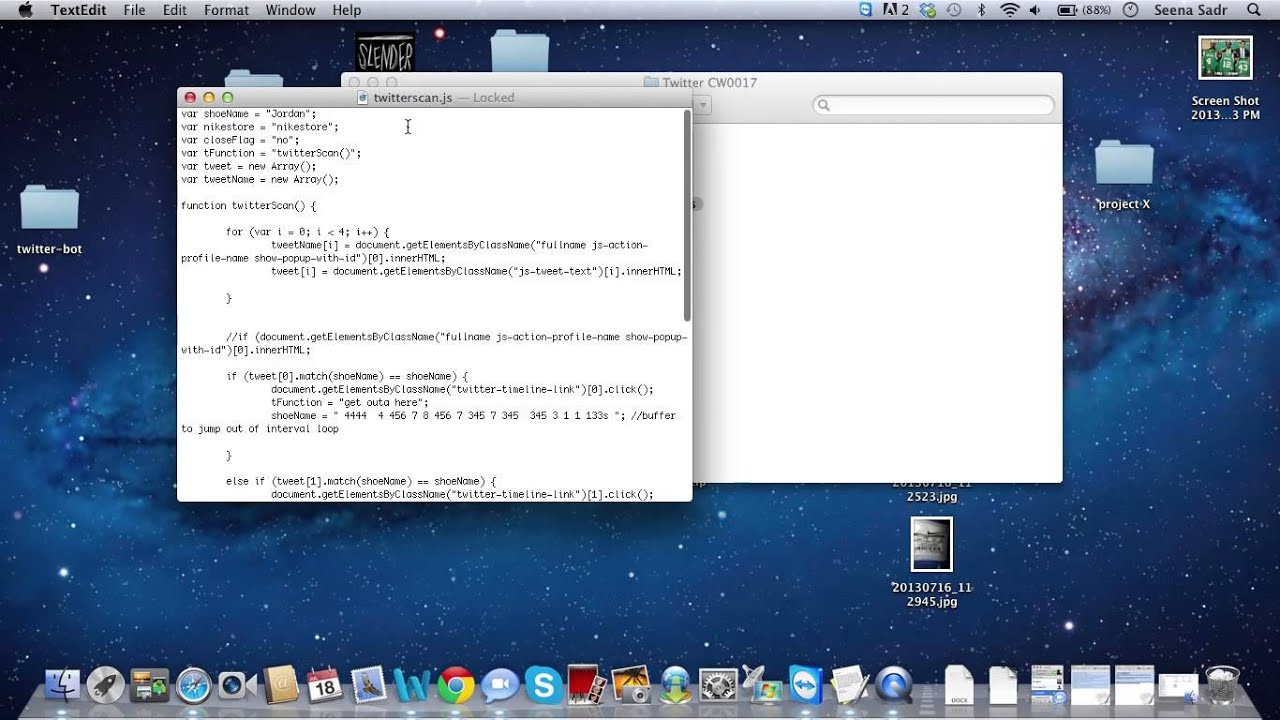The image size is (1280, 720).
Task: Open iPhoto camera icon in Dock
Action: [631, 685]
